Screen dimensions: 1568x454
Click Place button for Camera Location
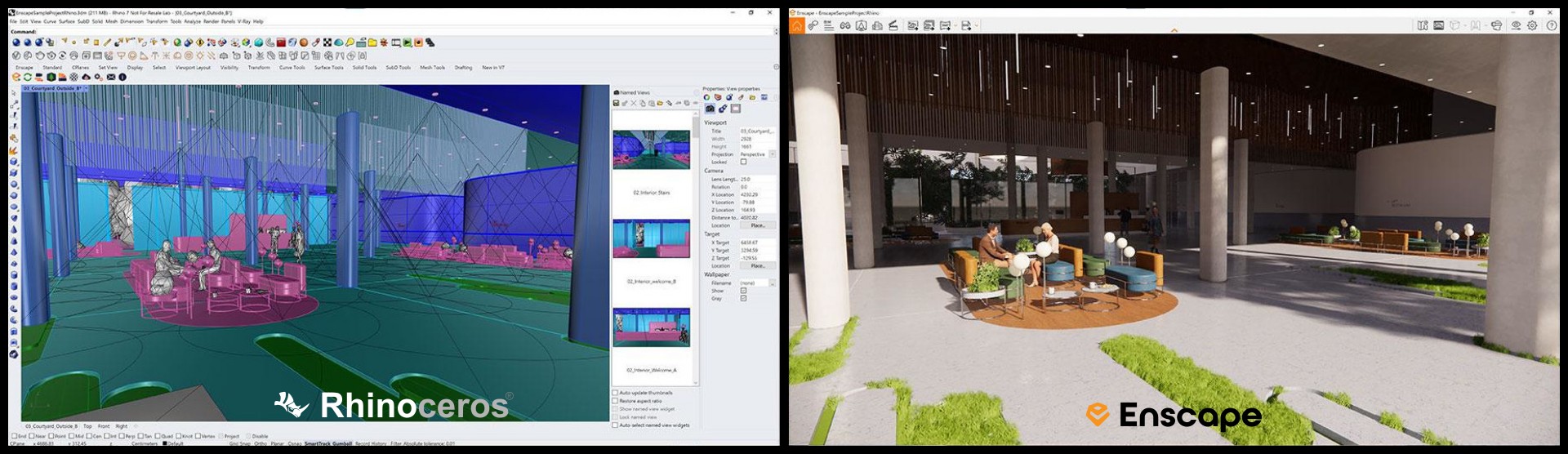[758, 225]
